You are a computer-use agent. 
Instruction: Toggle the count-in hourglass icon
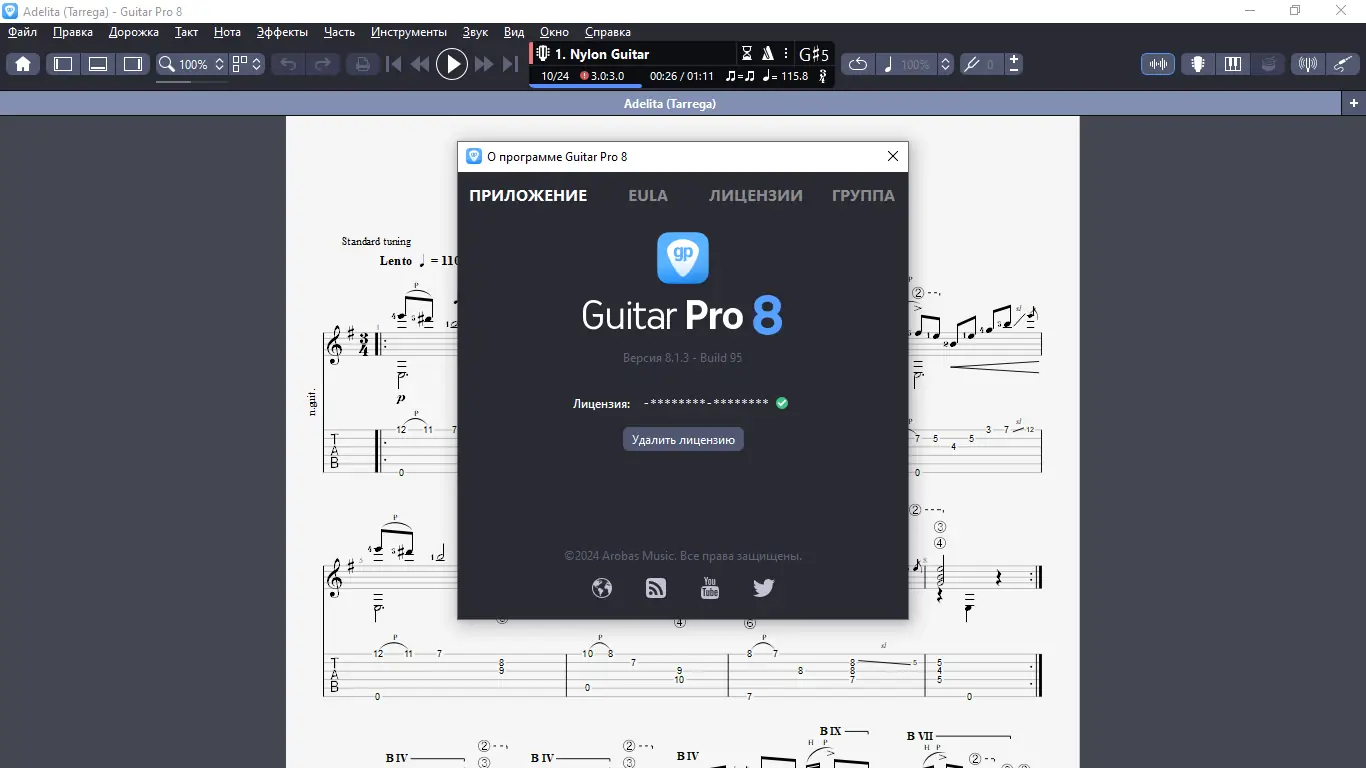[747, 54]
